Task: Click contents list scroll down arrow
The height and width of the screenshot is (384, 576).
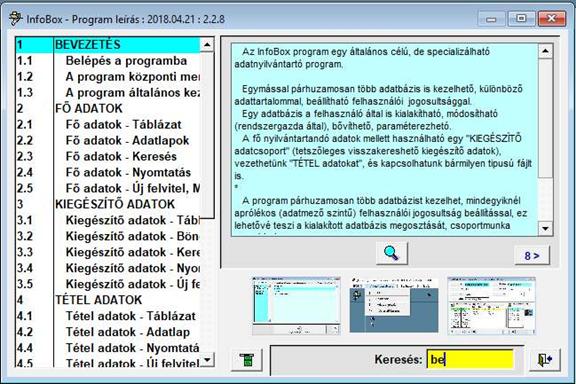Action: click(207, 359)
